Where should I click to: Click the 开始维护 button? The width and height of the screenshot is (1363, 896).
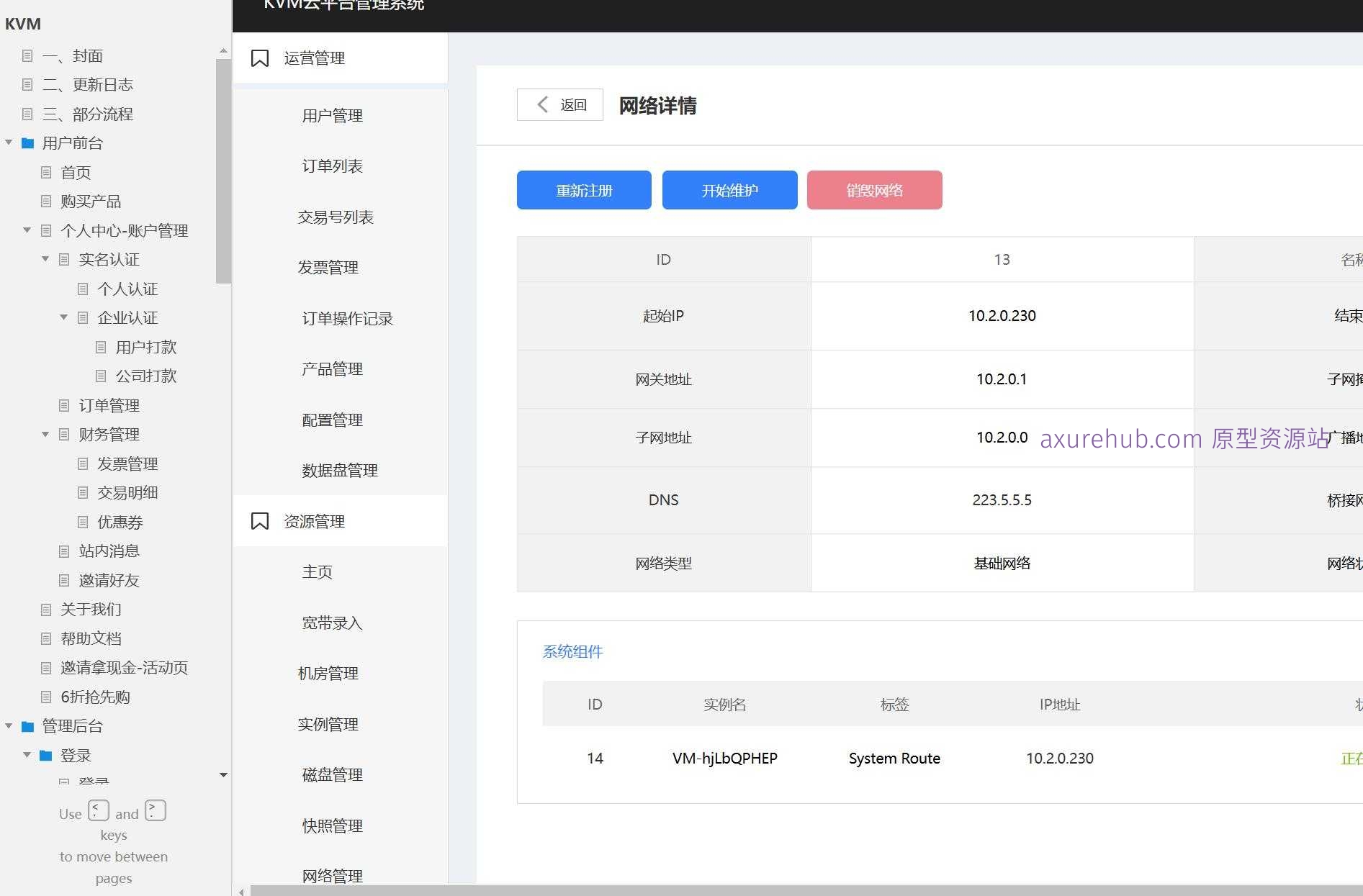729,190
